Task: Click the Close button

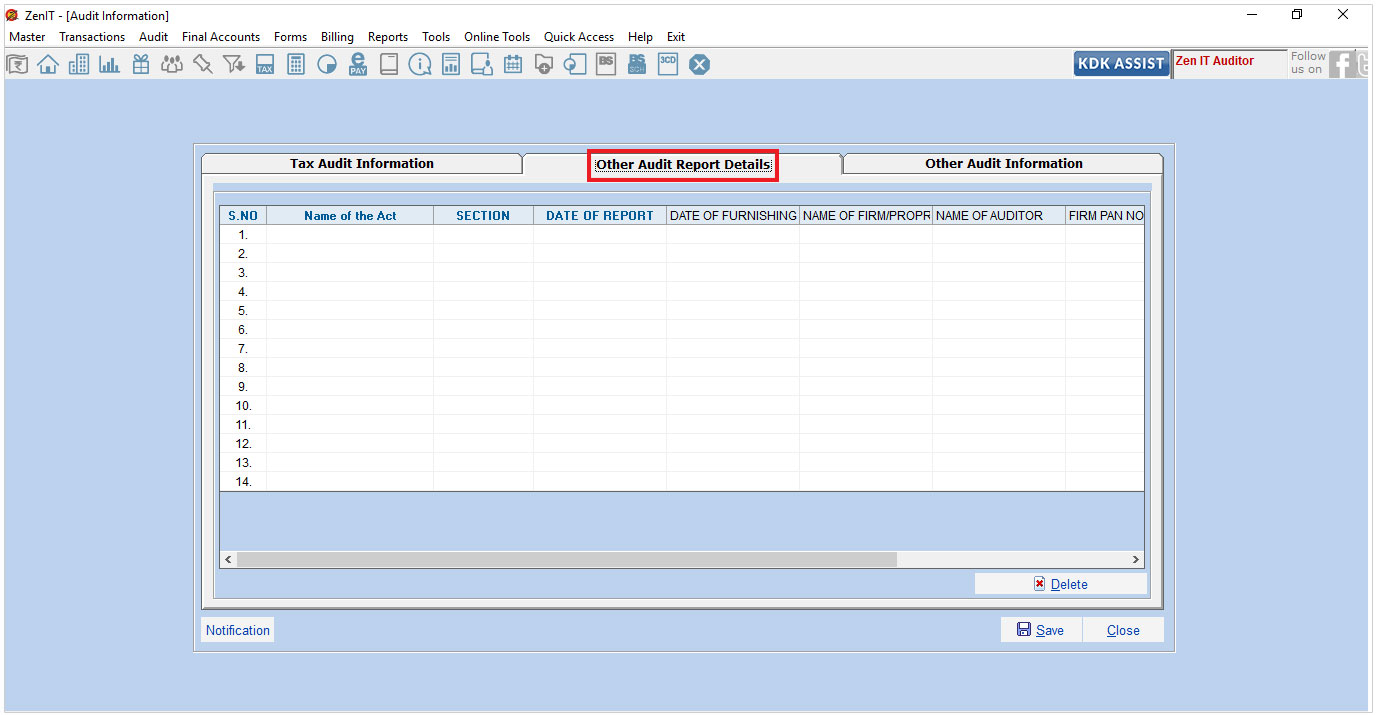Action: 1123,630
